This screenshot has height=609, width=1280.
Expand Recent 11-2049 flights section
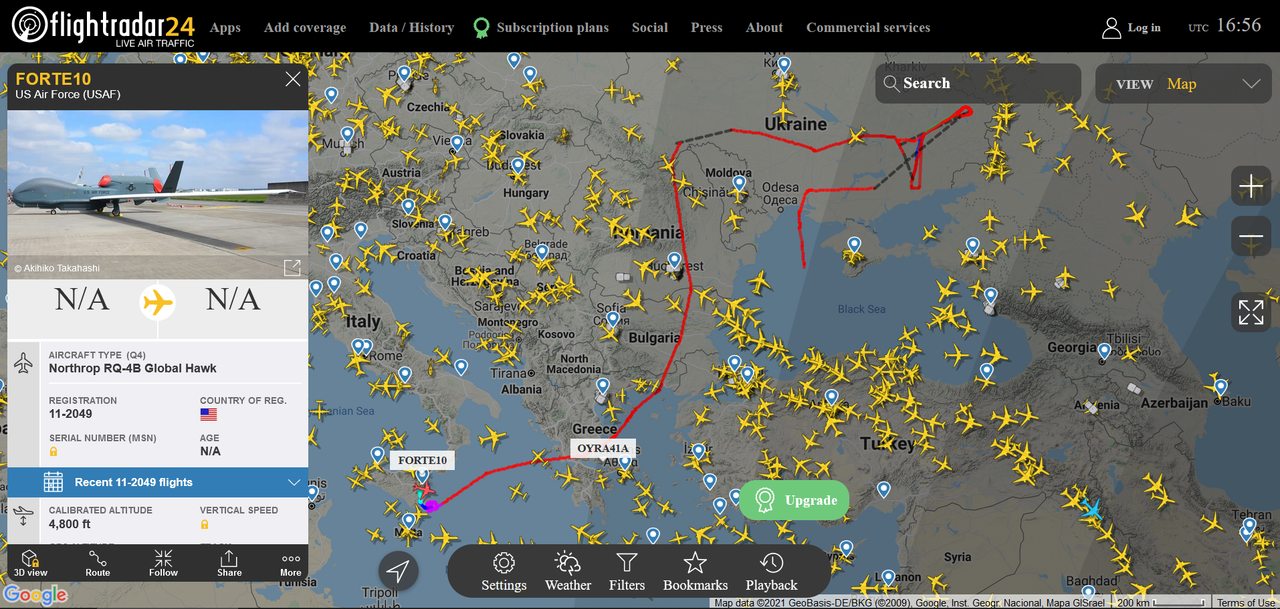coord(158,482)
